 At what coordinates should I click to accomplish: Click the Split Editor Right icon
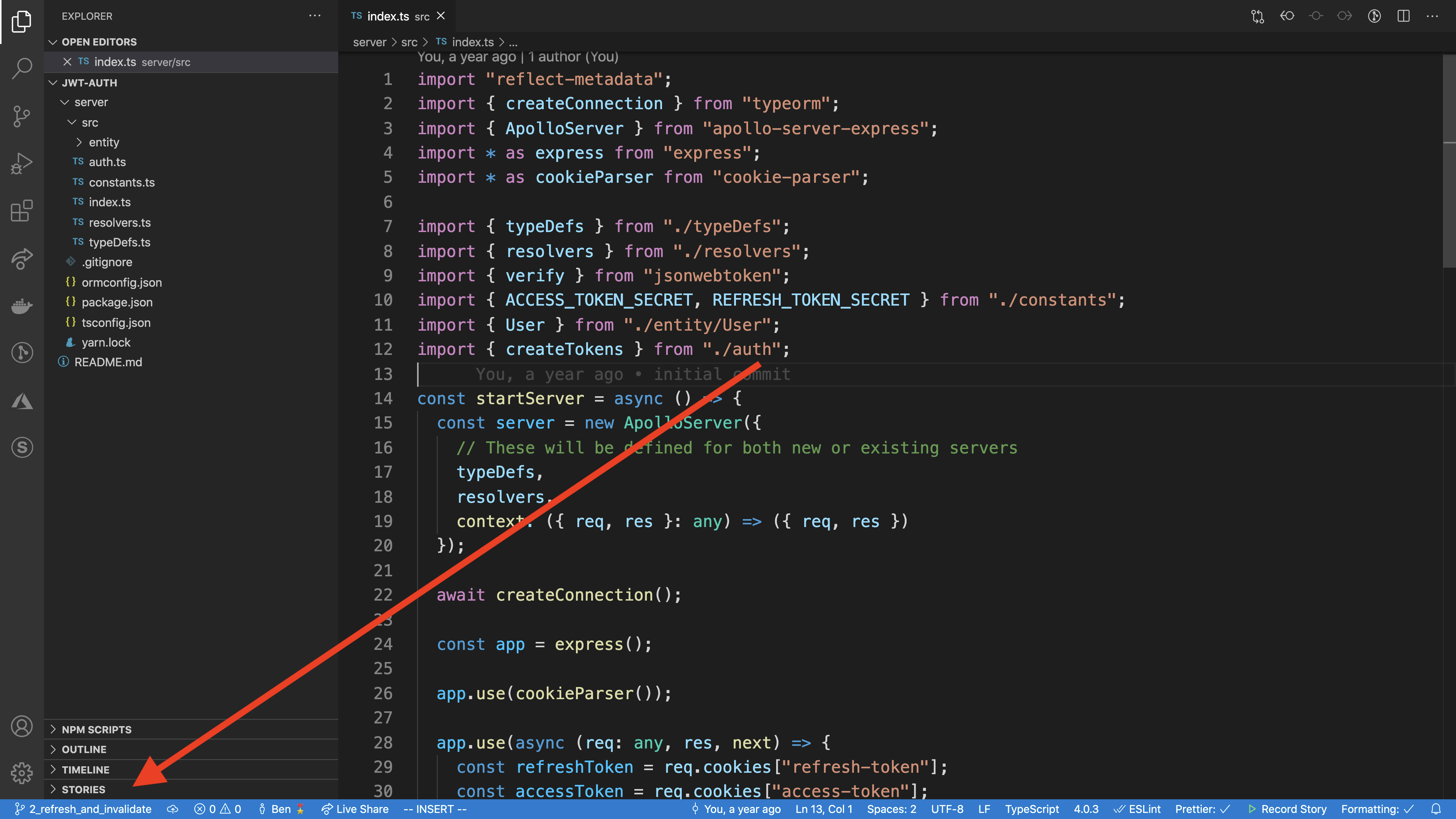(1403, 16)
